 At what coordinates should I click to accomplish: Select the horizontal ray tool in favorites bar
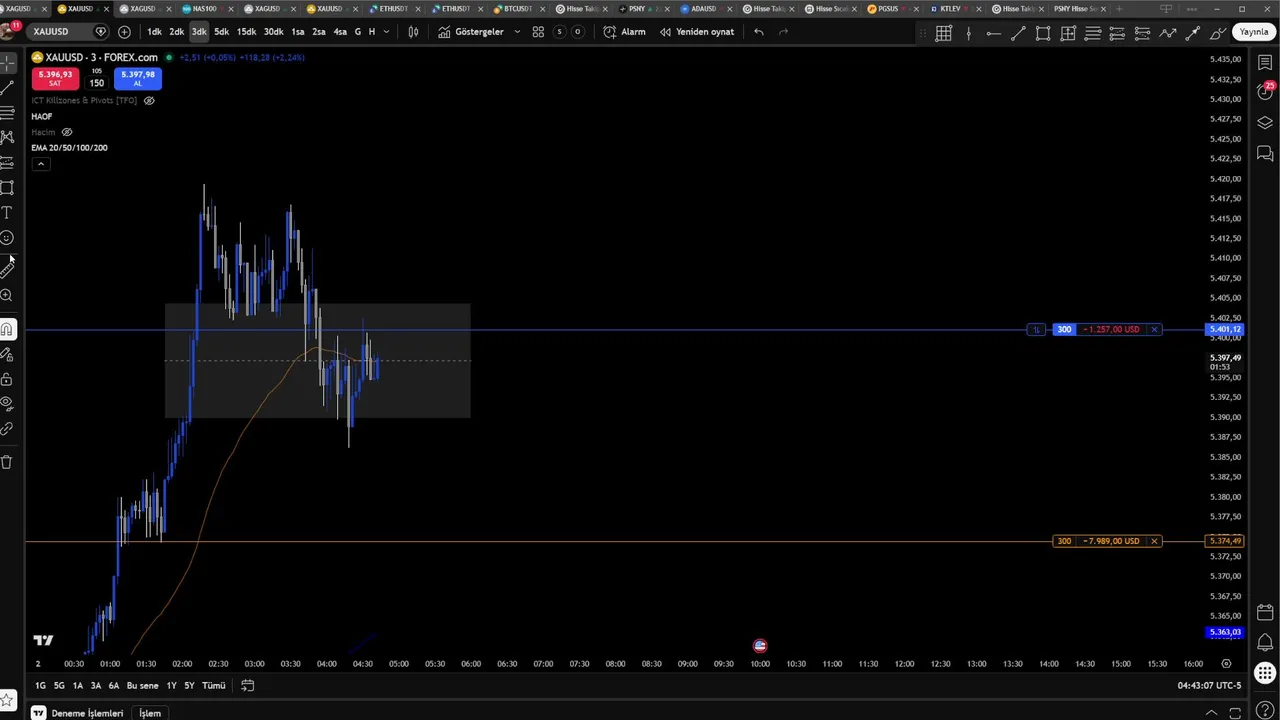coord(993,33)
